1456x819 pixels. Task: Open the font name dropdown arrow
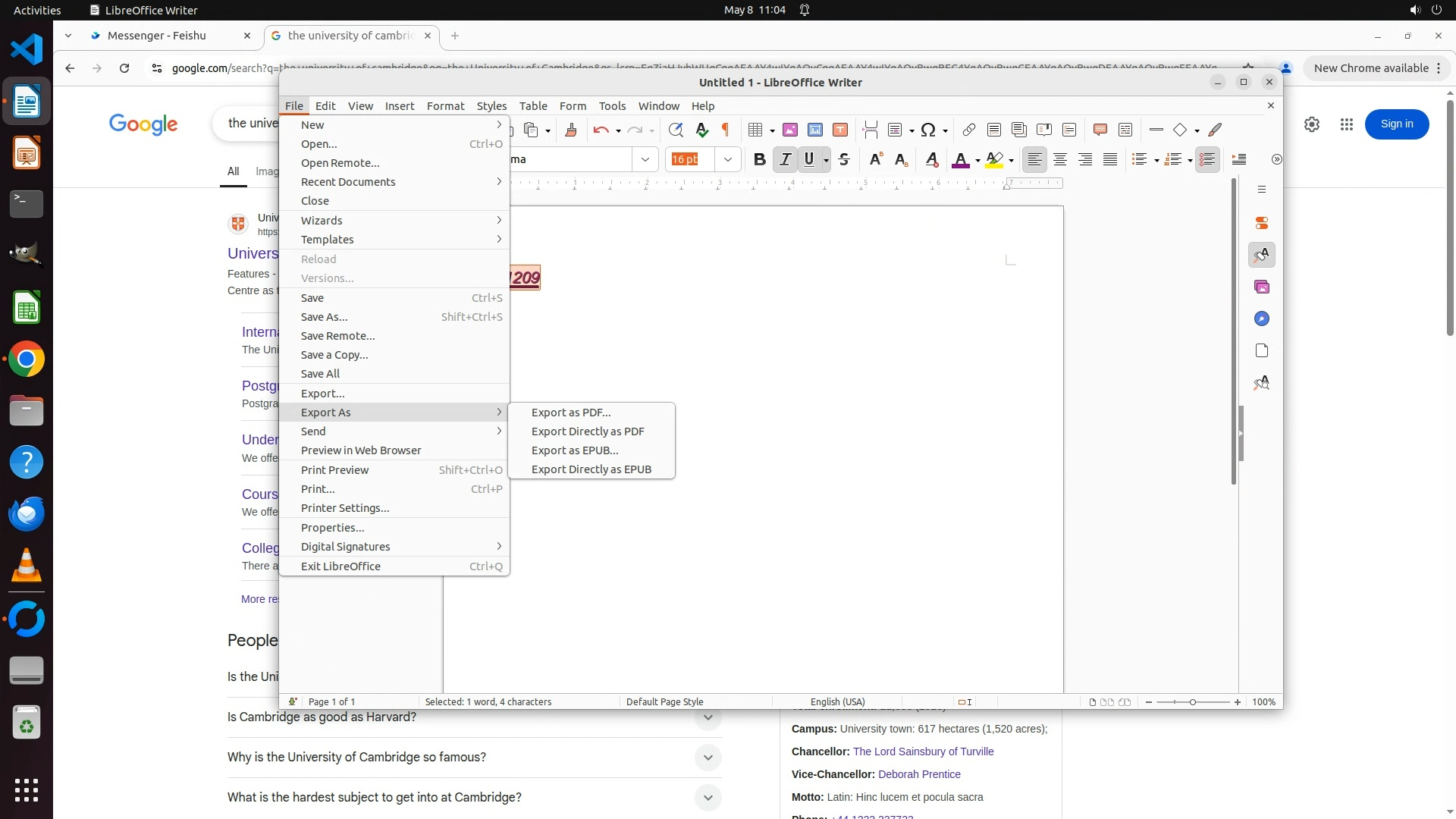[x=645, y=159]
